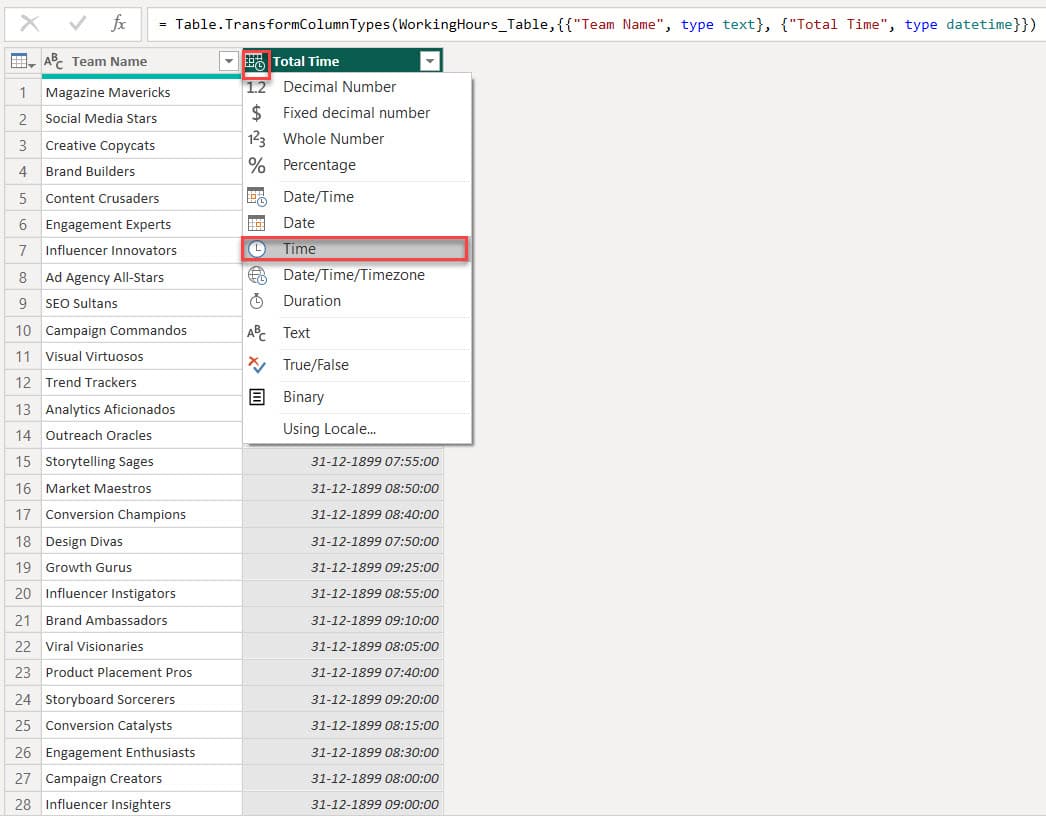Choose Date/Time/Timezone data type
The image size is (1046, 816).
click(358, 275)
